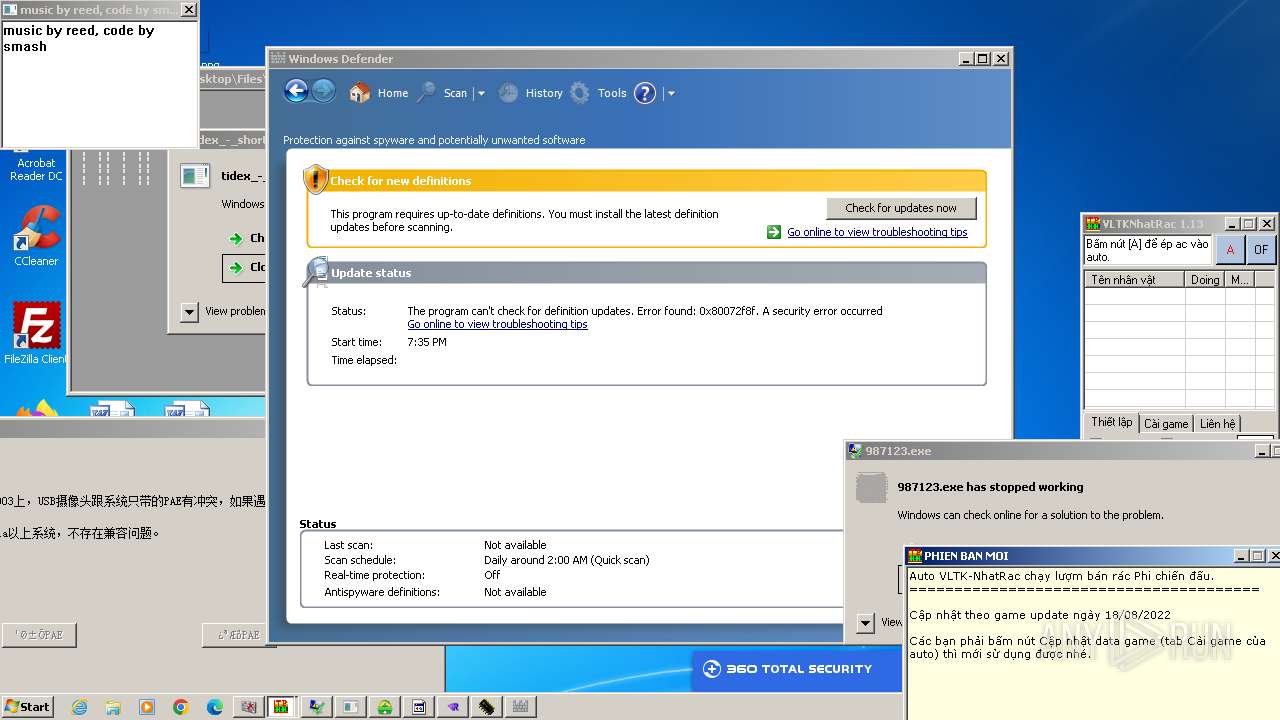Viewport: 1280px width, 720px height.
Task: Switch to Liên hệ tab
Action: point(1217,424)
